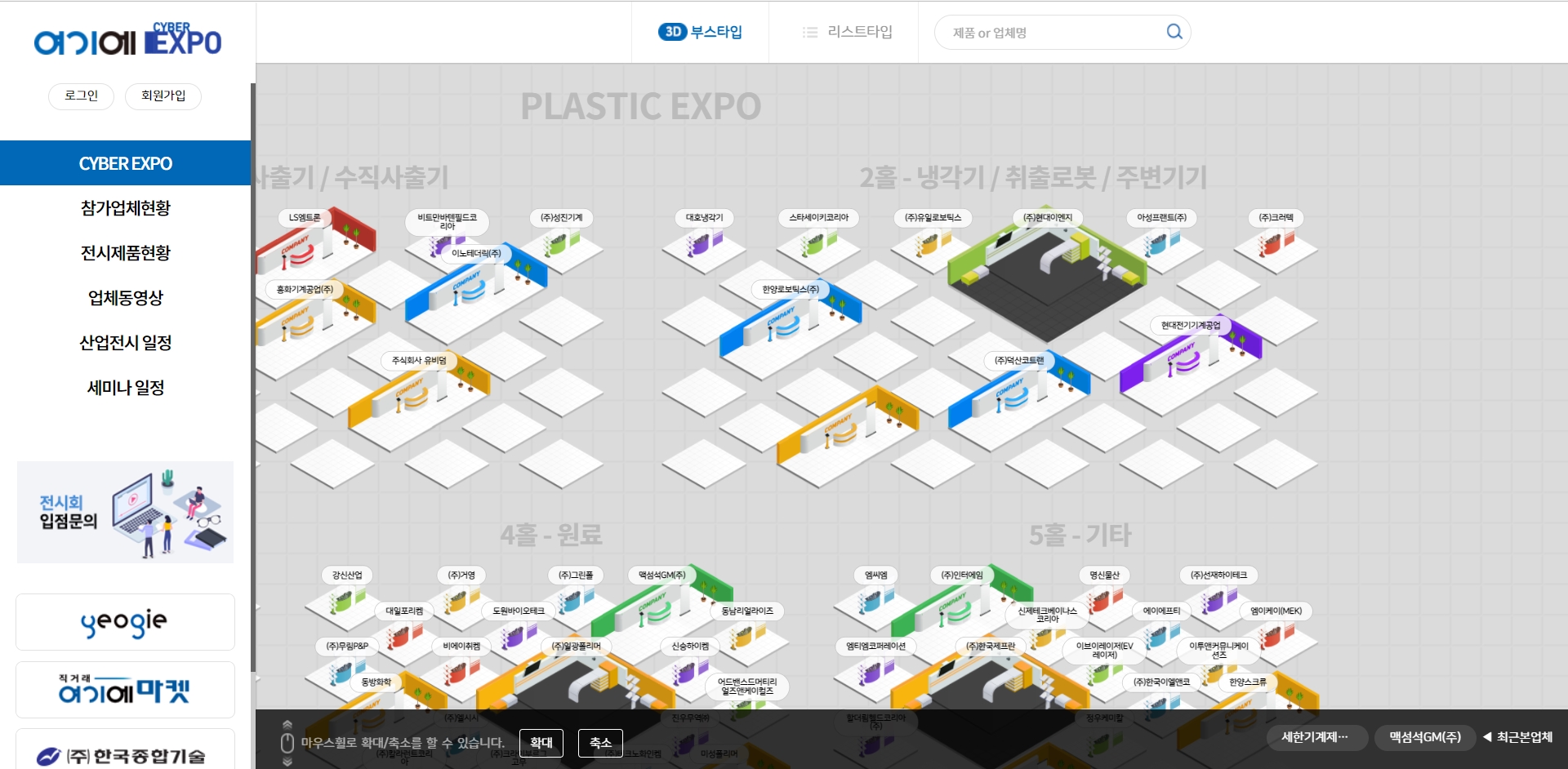Click the 어드밴스드머티리얼즈앤케이컬즈 booth label
Screen dimensions: 1568x769
747,686
